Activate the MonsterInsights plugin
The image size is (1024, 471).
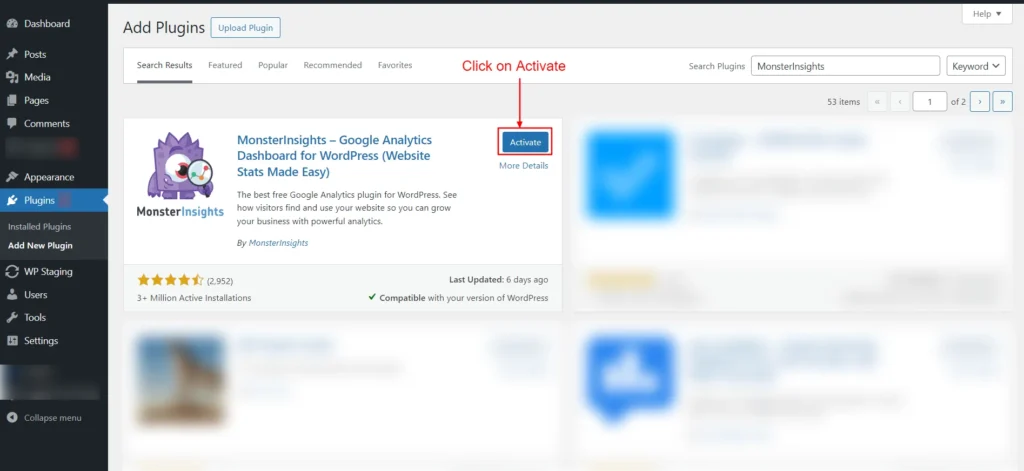[525, 142]
